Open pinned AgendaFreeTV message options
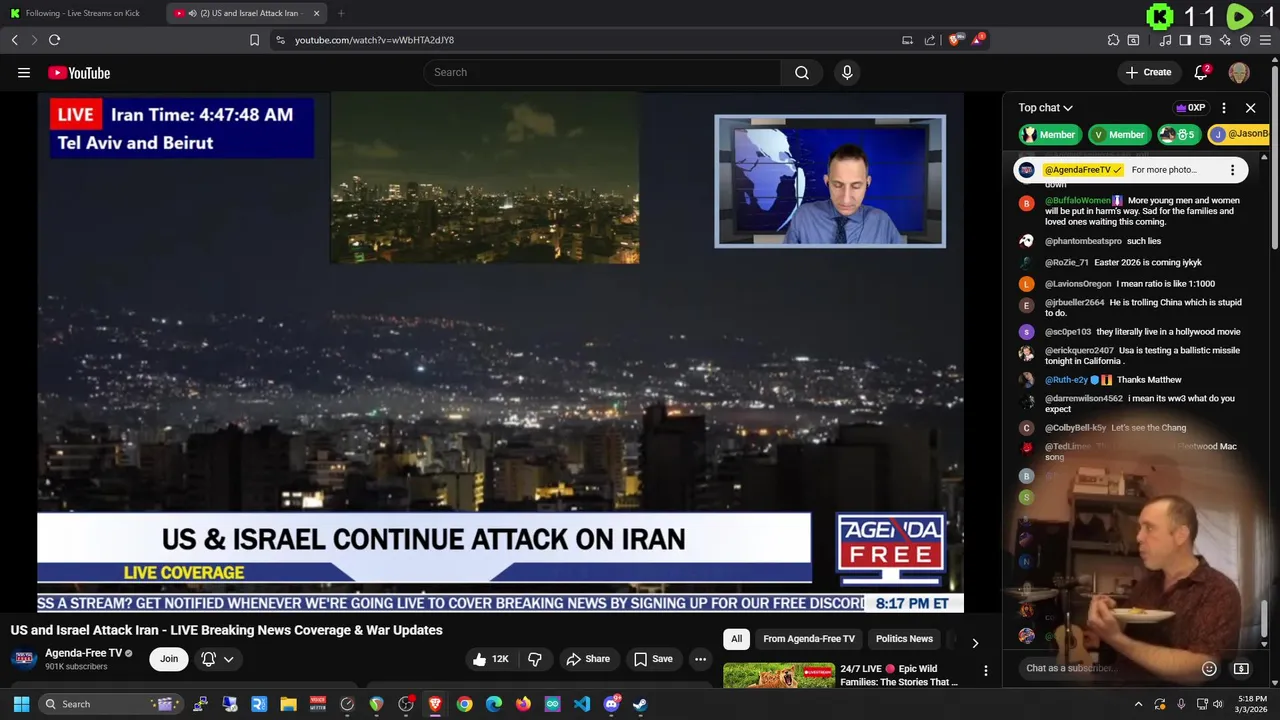Image resolution: width=1280 pixels, height=720 pixels. (1232, 170)
